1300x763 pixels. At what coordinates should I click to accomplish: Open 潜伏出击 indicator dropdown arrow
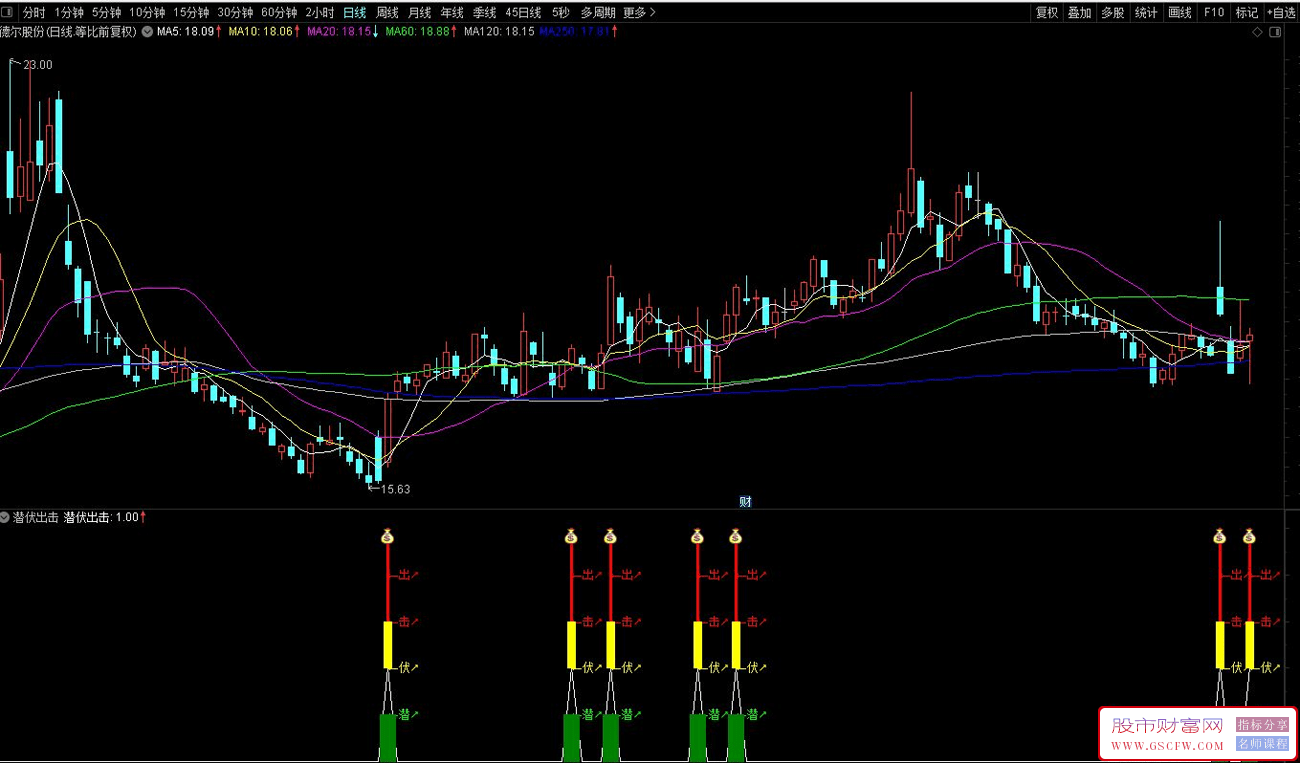[x=5, y=517]
